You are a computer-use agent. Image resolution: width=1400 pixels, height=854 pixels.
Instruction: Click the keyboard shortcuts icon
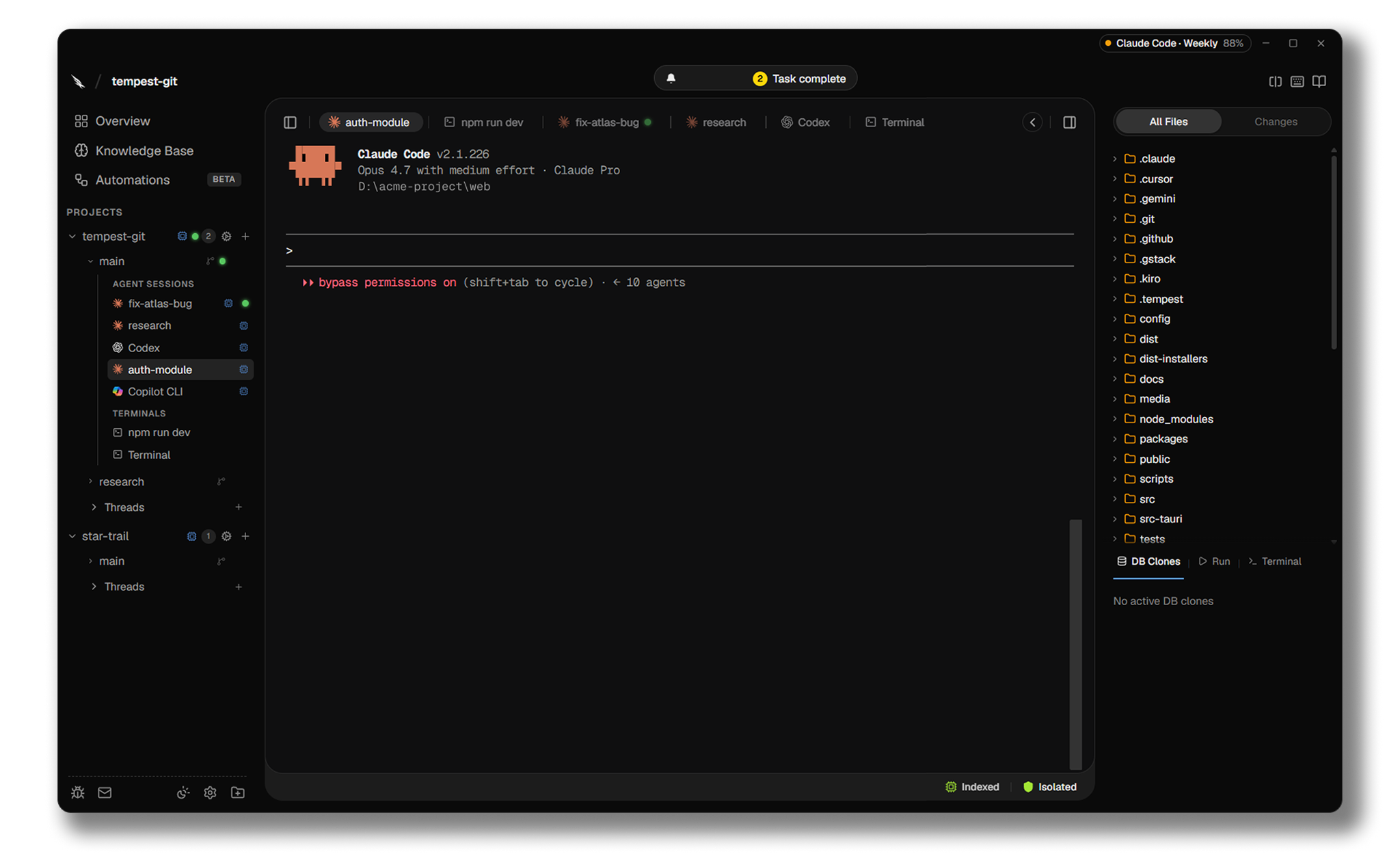coord(1297,81)
